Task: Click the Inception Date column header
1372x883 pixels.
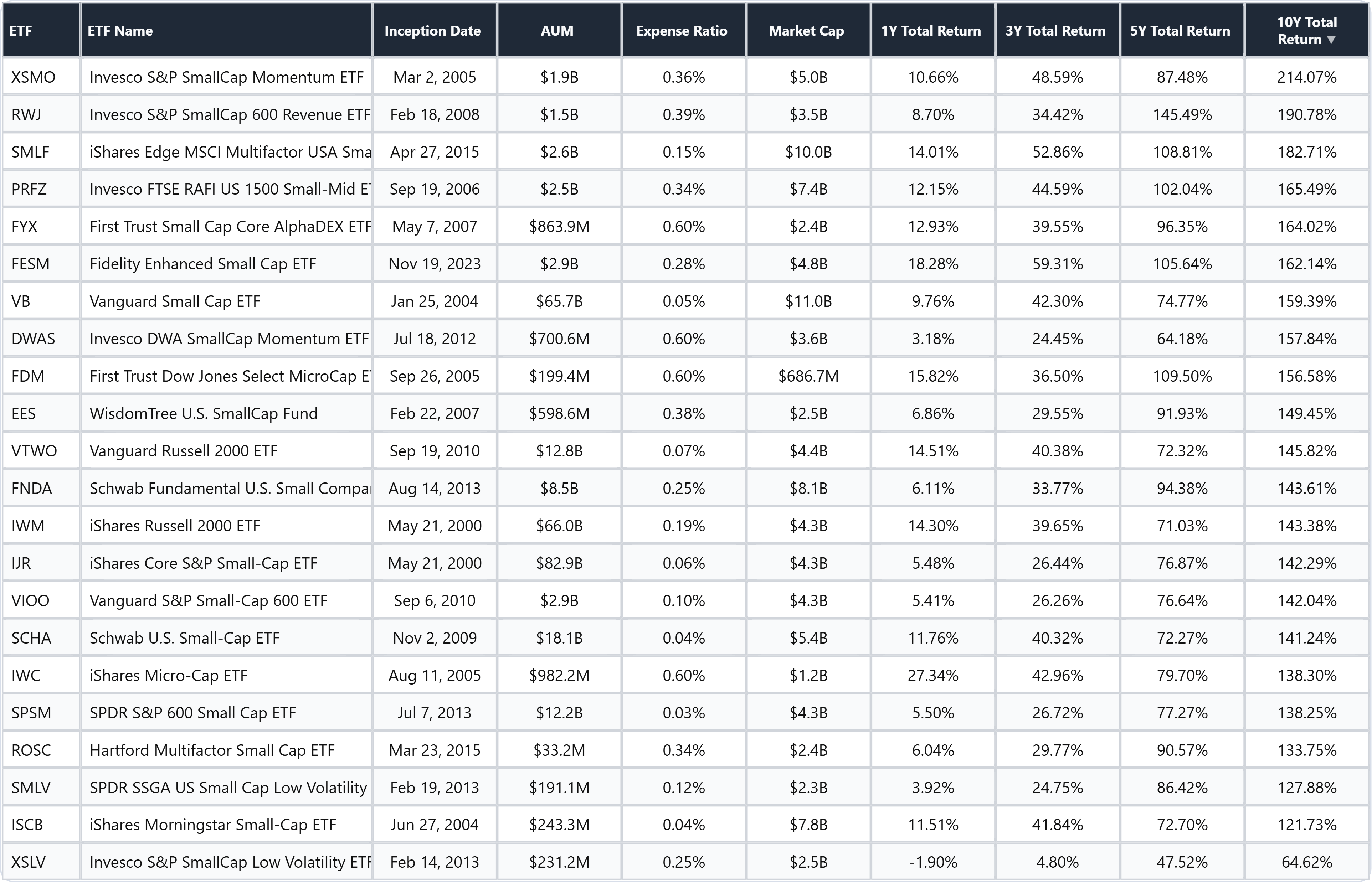Action: (432, 31)
